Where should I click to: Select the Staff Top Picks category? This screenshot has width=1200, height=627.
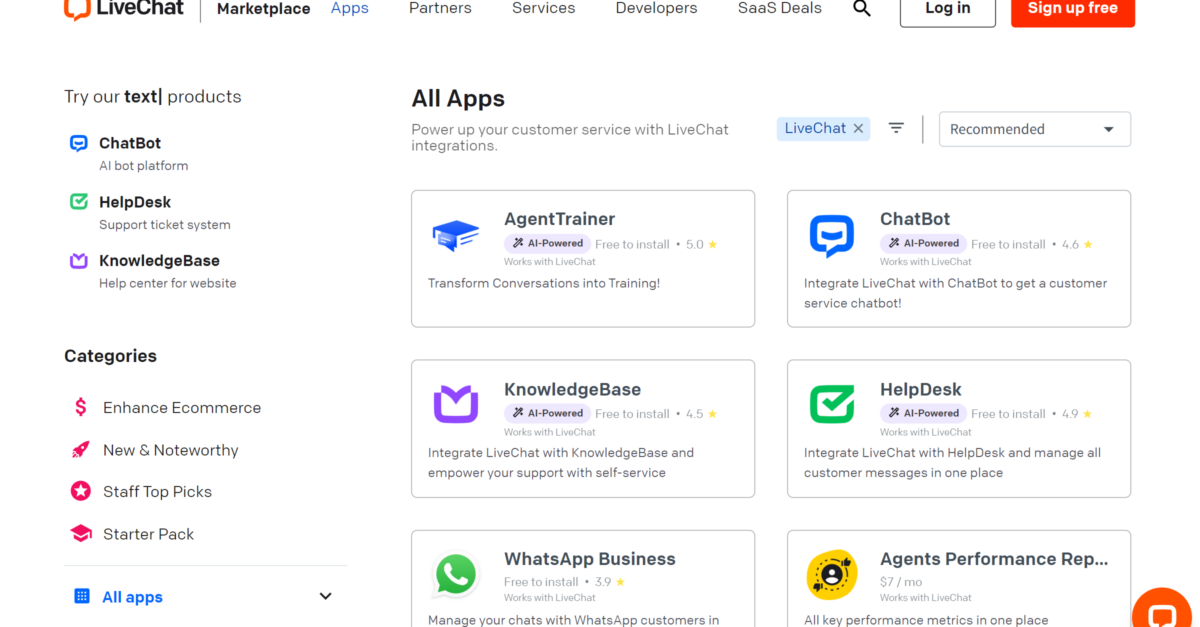157,491
